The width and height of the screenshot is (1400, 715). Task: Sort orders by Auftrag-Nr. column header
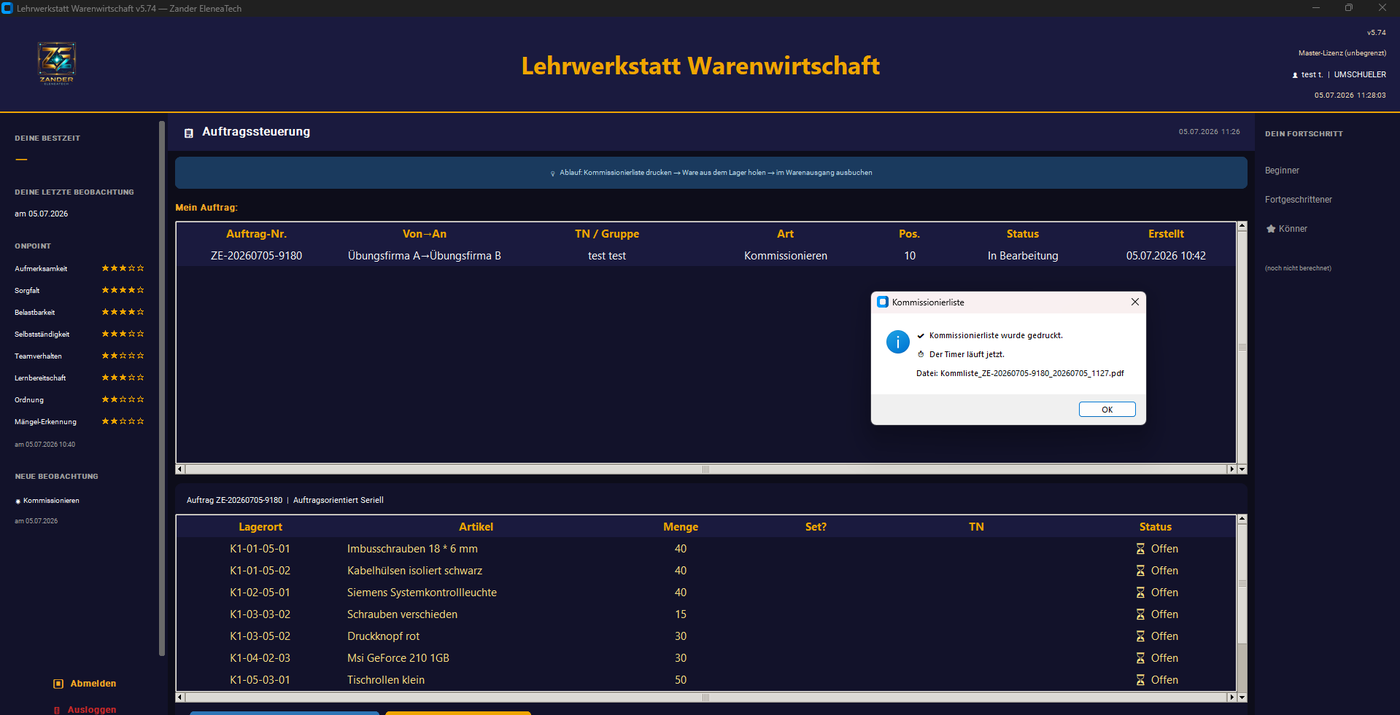pyautogui.click(x=257, y=234)
